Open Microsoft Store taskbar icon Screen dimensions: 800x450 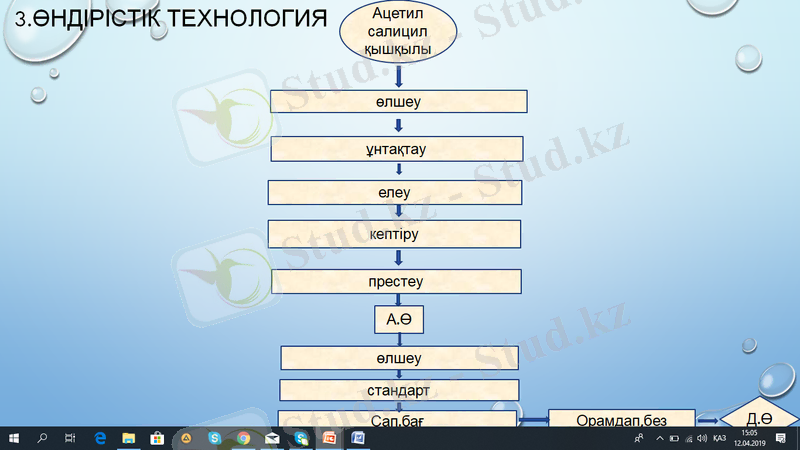click(x=157, y=438)
